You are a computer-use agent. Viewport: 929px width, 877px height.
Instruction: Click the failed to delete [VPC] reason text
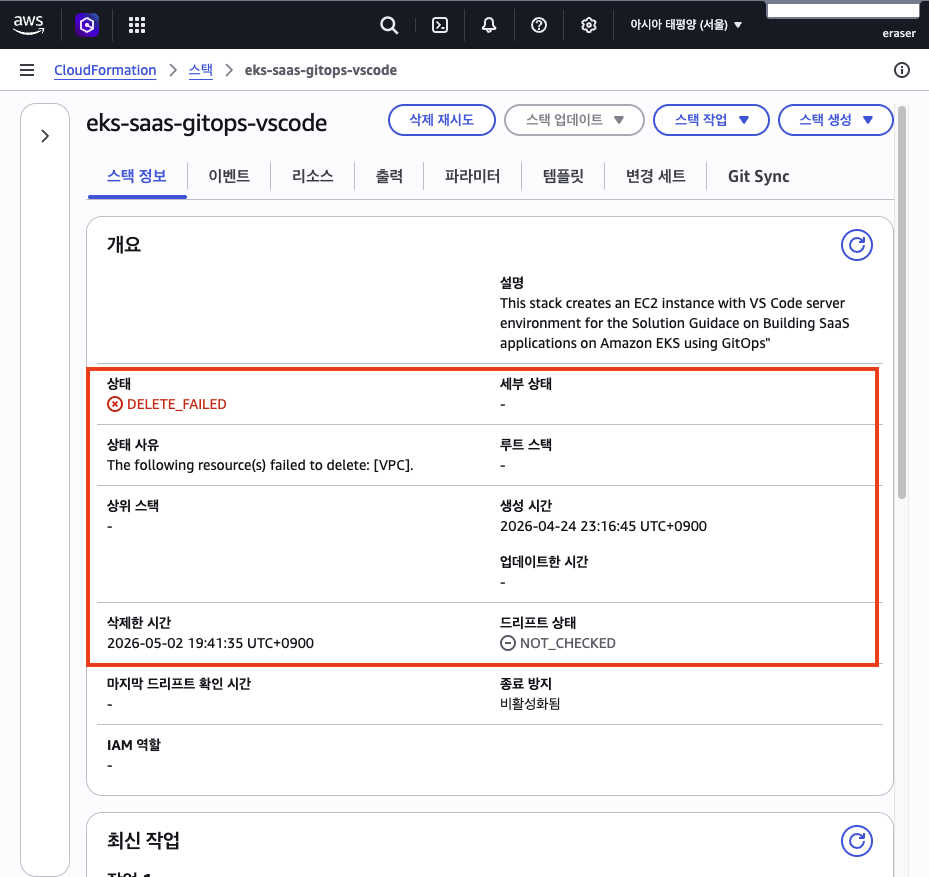[x=260, y=465]
